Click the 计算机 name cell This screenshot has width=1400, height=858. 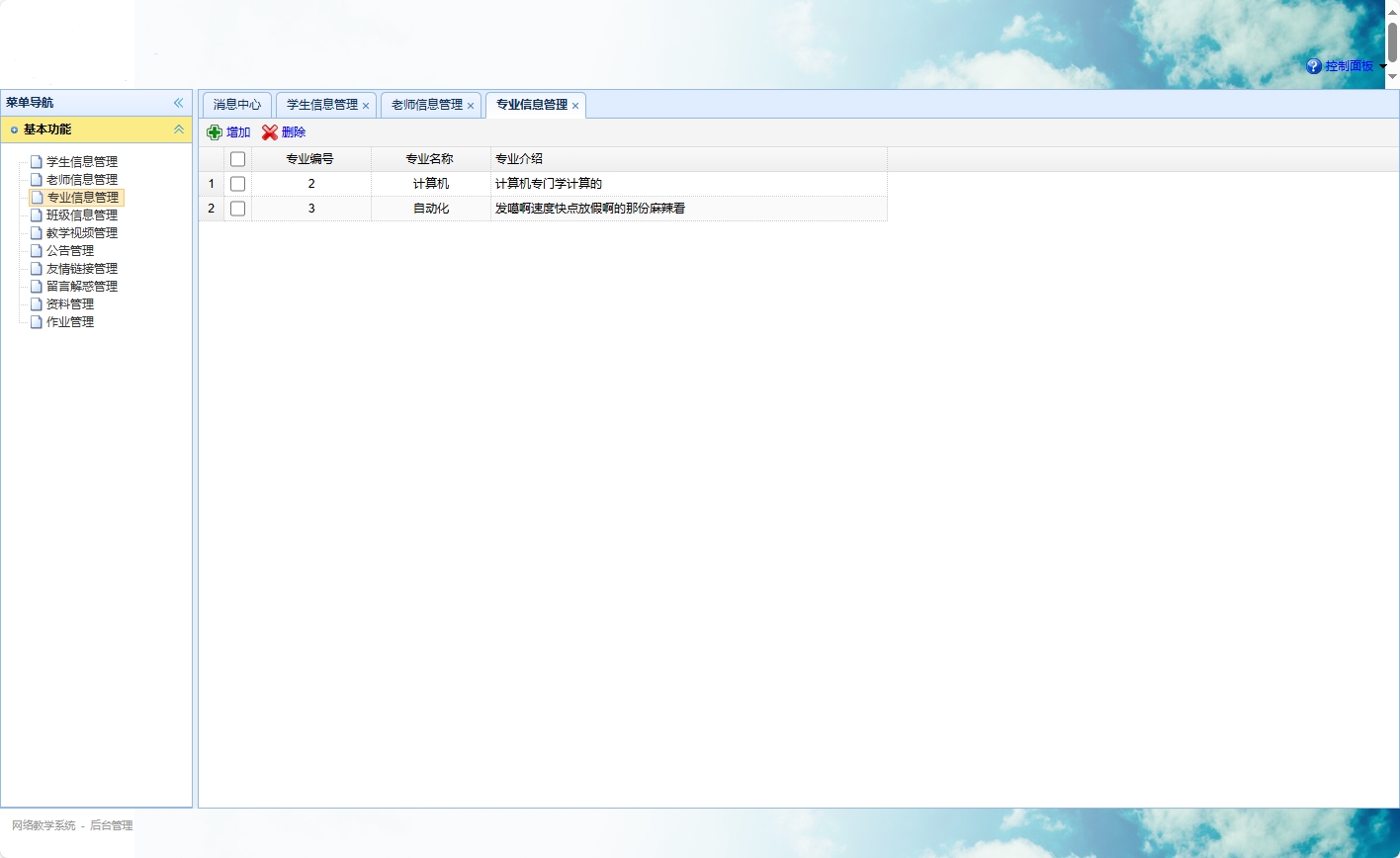431,184
